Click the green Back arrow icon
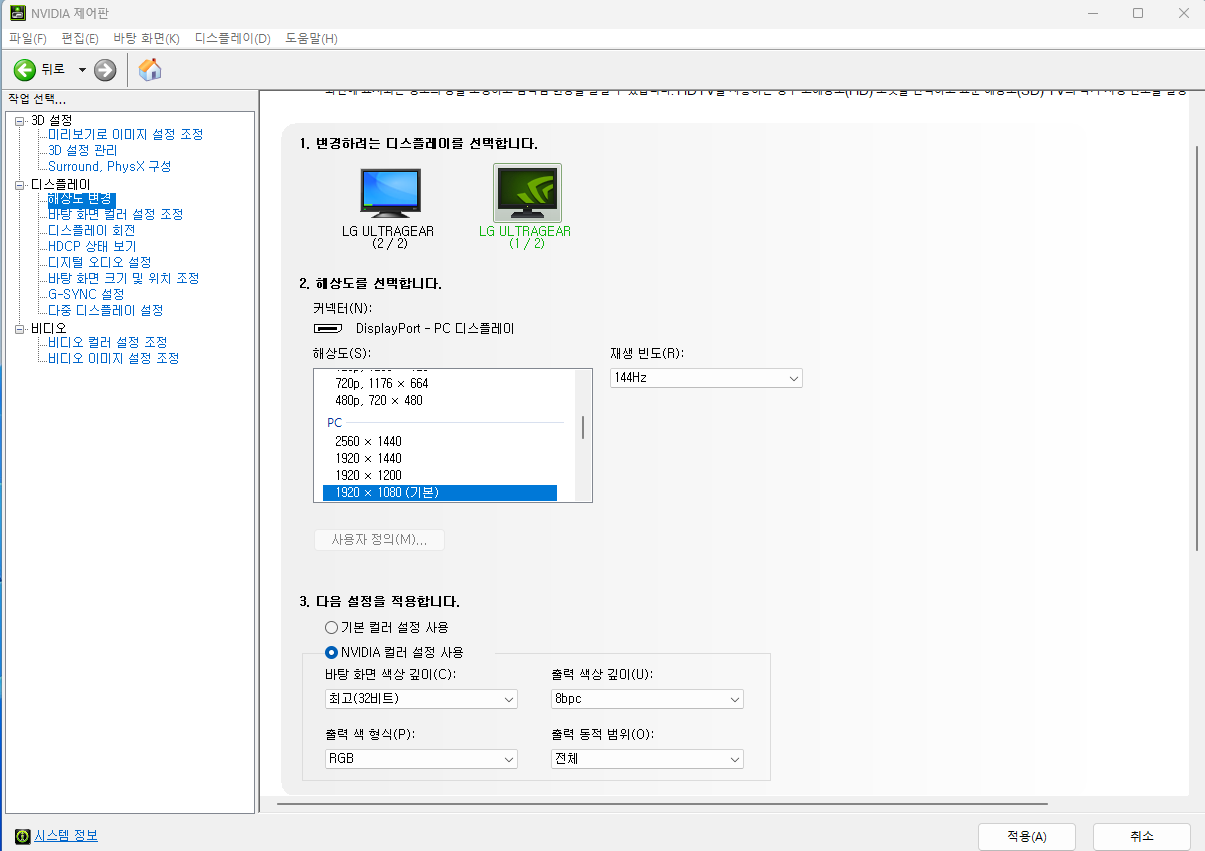This screenshot has width=1205, height=851. coord(25,69)
